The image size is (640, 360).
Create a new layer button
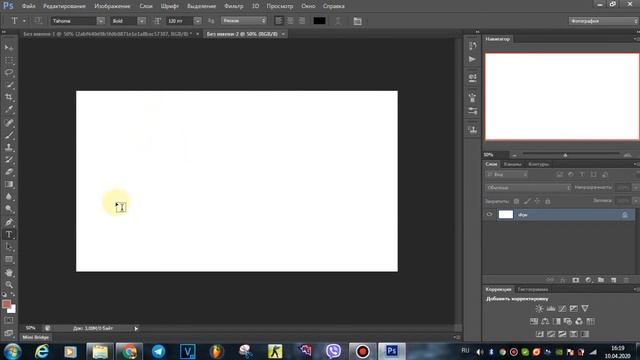(613, 280)
